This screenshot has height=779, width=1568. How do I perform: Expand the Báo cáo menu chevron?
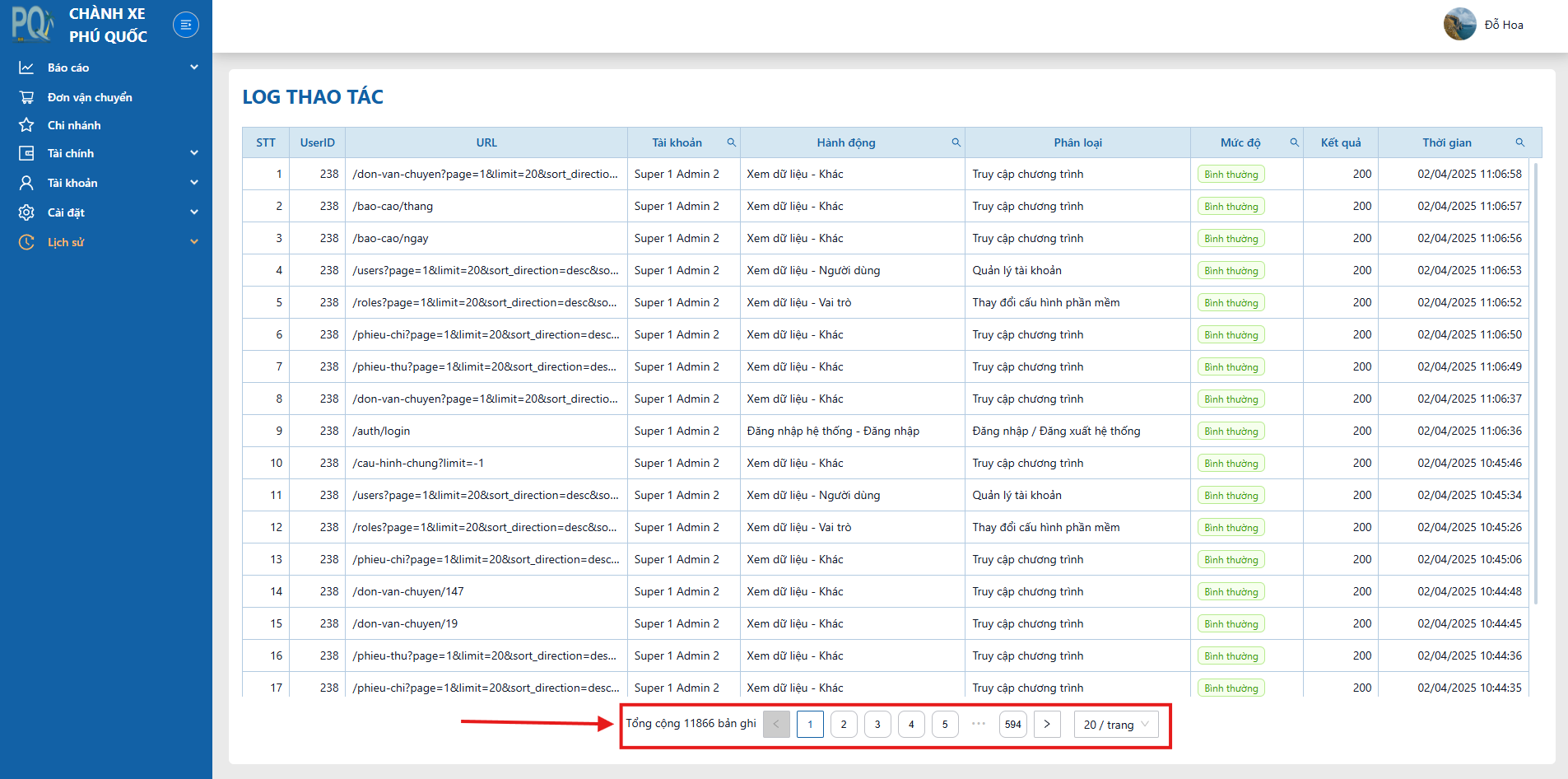tap(194, 68)
